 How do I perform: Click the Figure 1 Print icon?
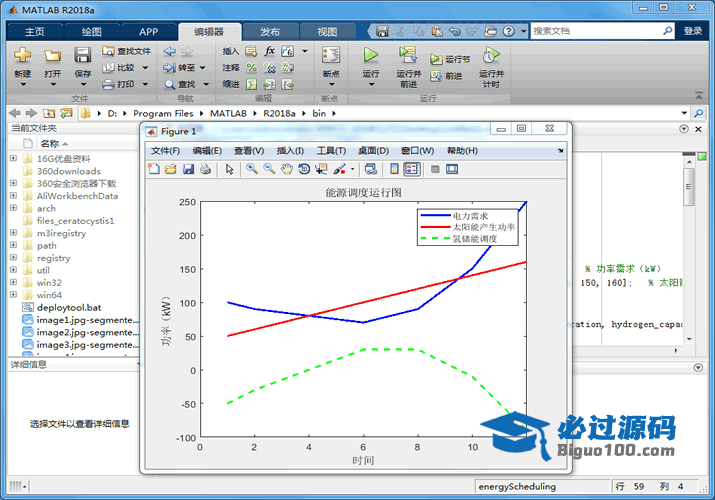pos(205,169)
